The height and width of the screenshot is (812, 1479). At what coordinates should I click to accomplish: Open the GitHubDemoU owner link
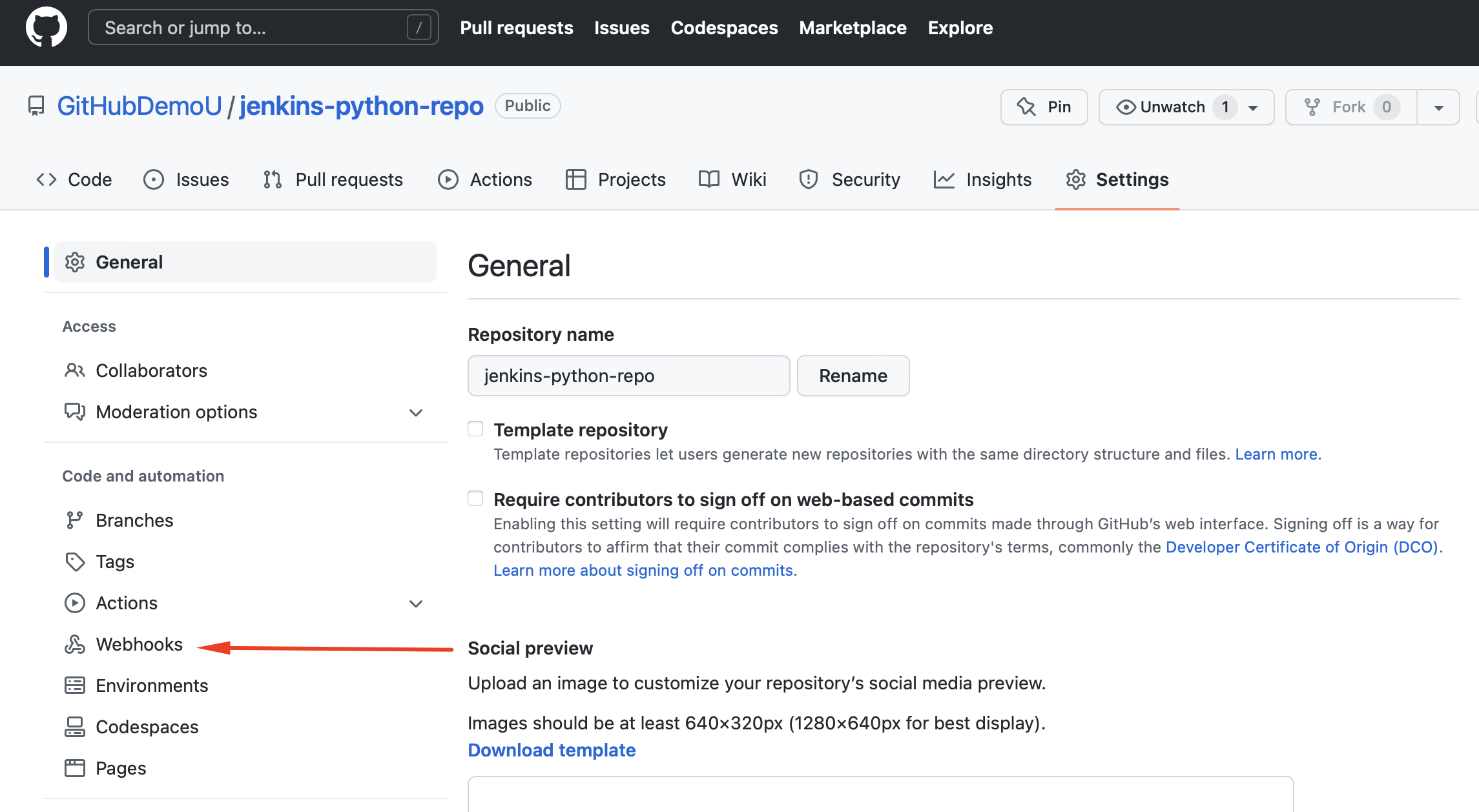[x=140, y=106]
